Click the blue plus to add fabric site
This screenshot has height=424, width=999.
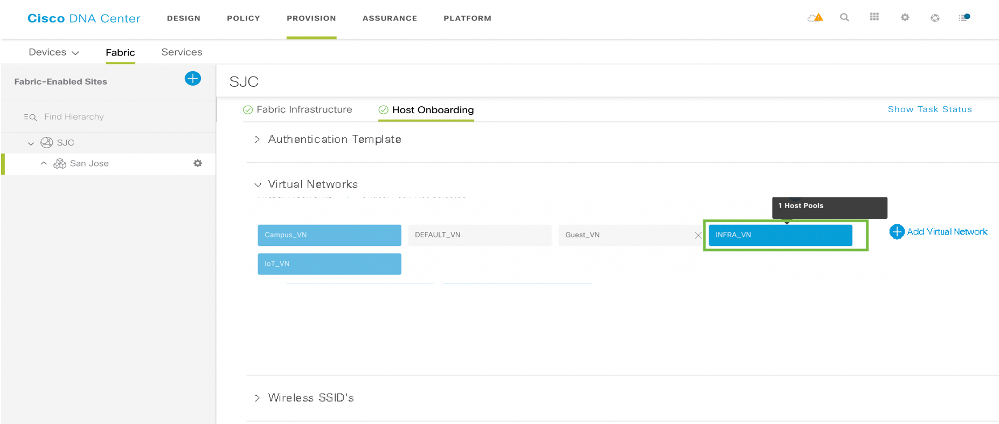pos(192,78)
